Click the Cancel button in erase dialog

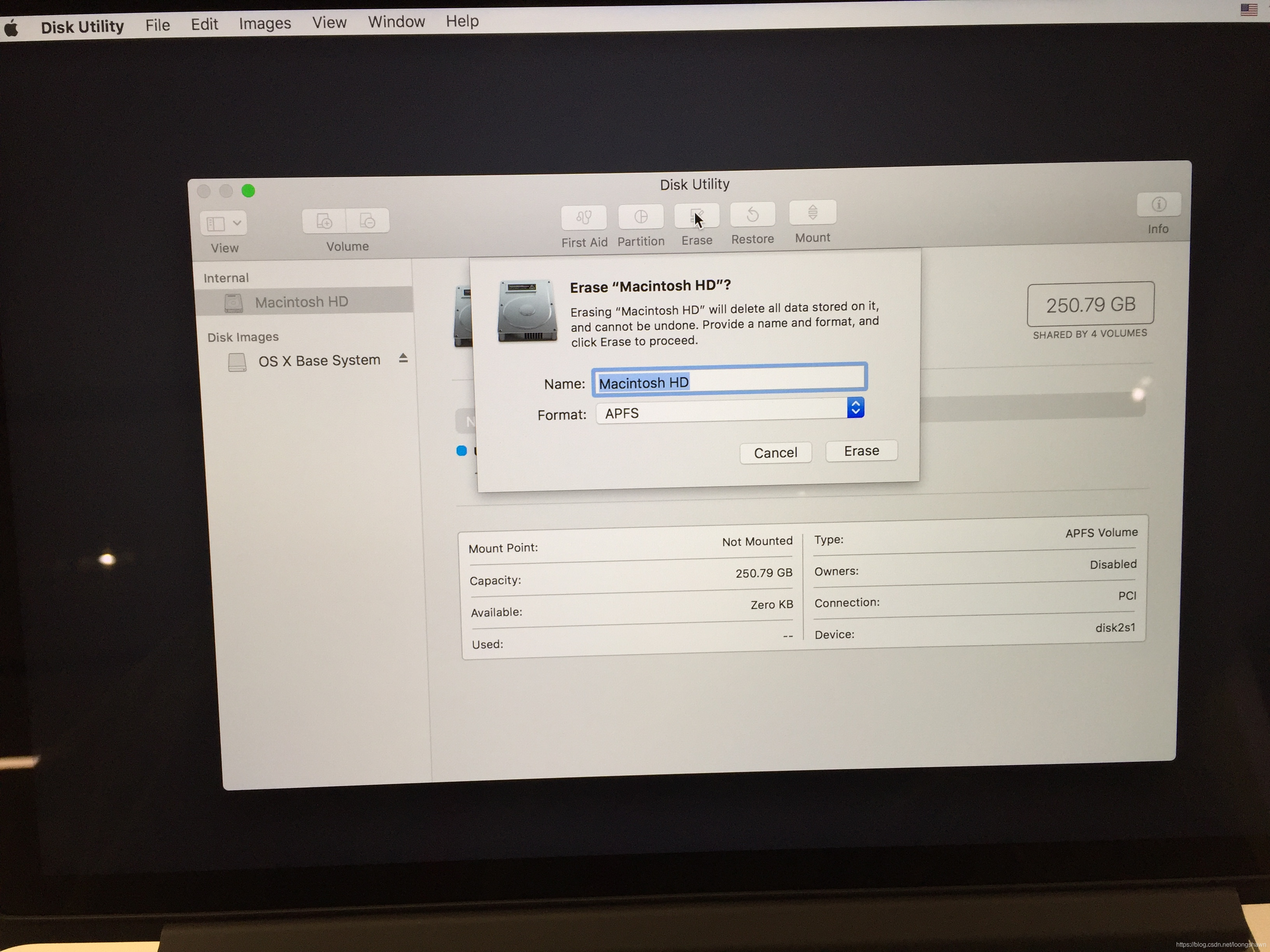pos(775,453)
